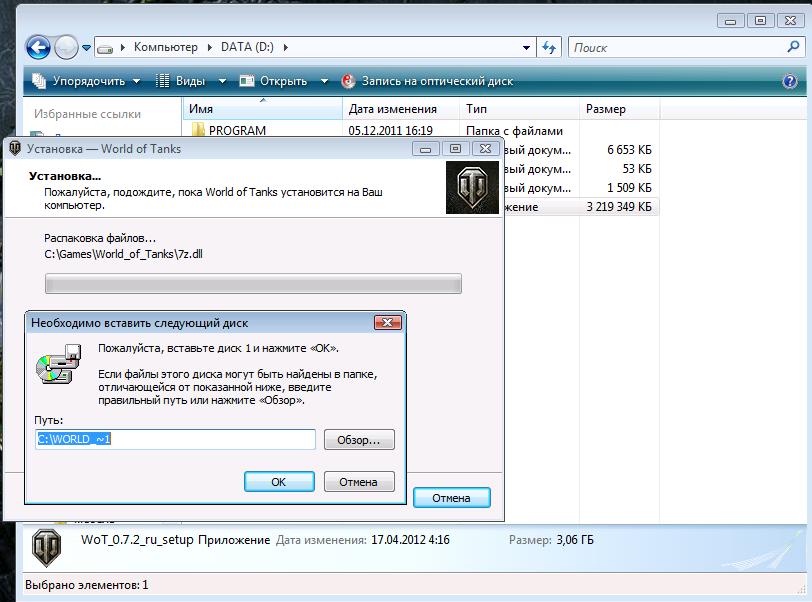The width and height of the screenshot is (812, 602).
Task: Click the installation progress bar
Action: tap(253, 284)
